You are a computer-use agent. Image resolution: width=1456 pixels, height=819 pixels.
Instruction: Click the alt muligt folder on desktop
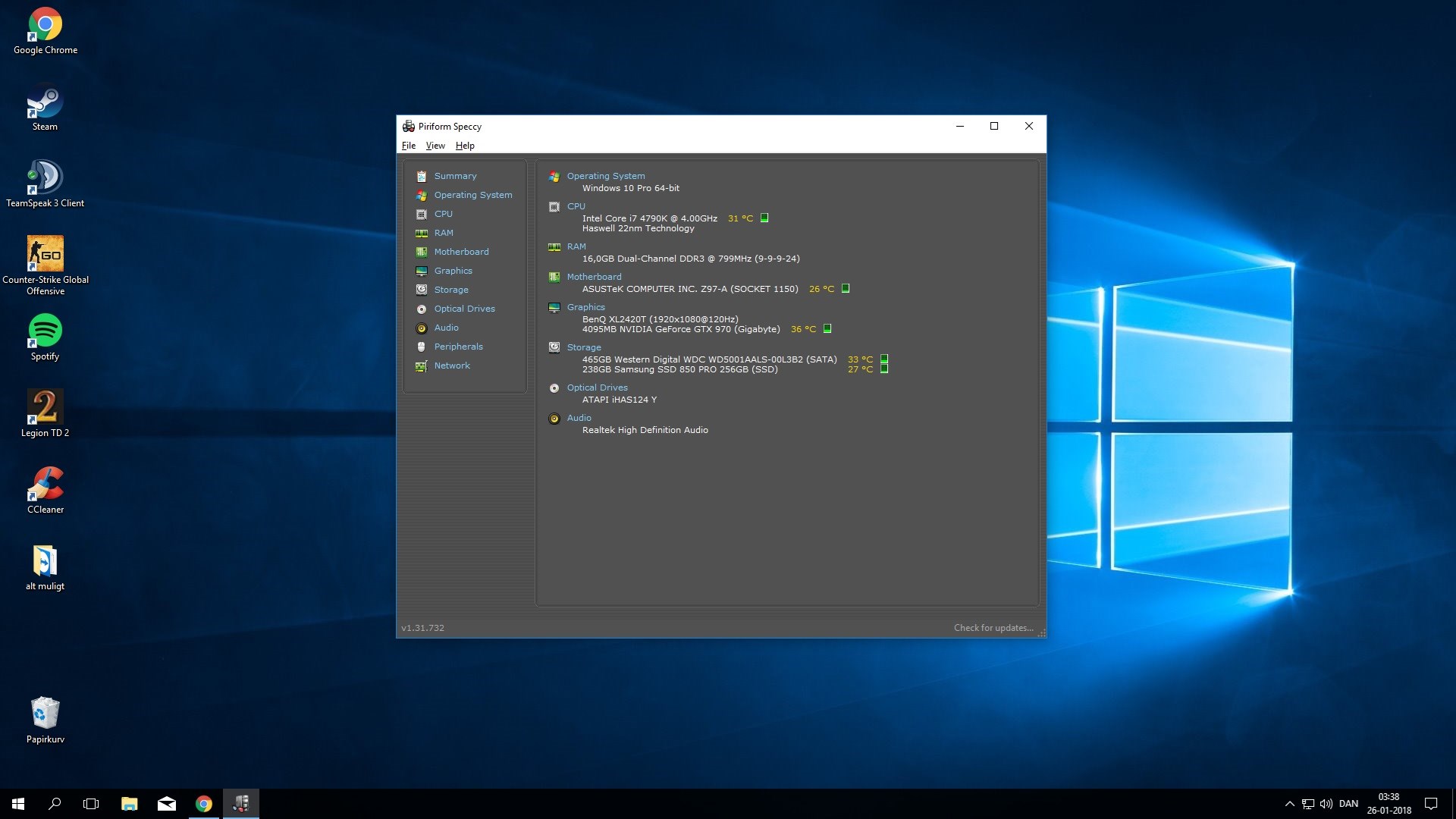tap(45, 567)
